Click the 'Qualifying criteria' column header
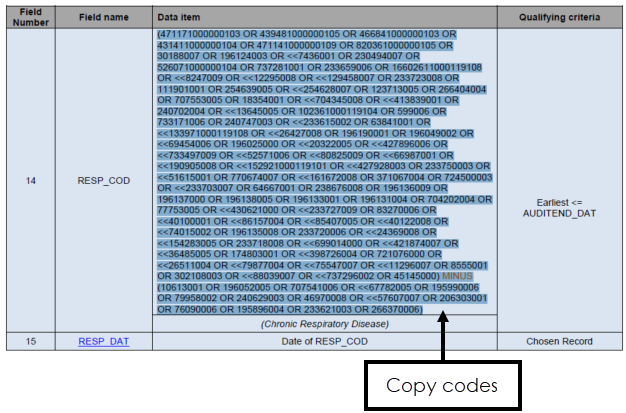Image resolution: width=626 pixels, height=413 pixels. (560, 18)
